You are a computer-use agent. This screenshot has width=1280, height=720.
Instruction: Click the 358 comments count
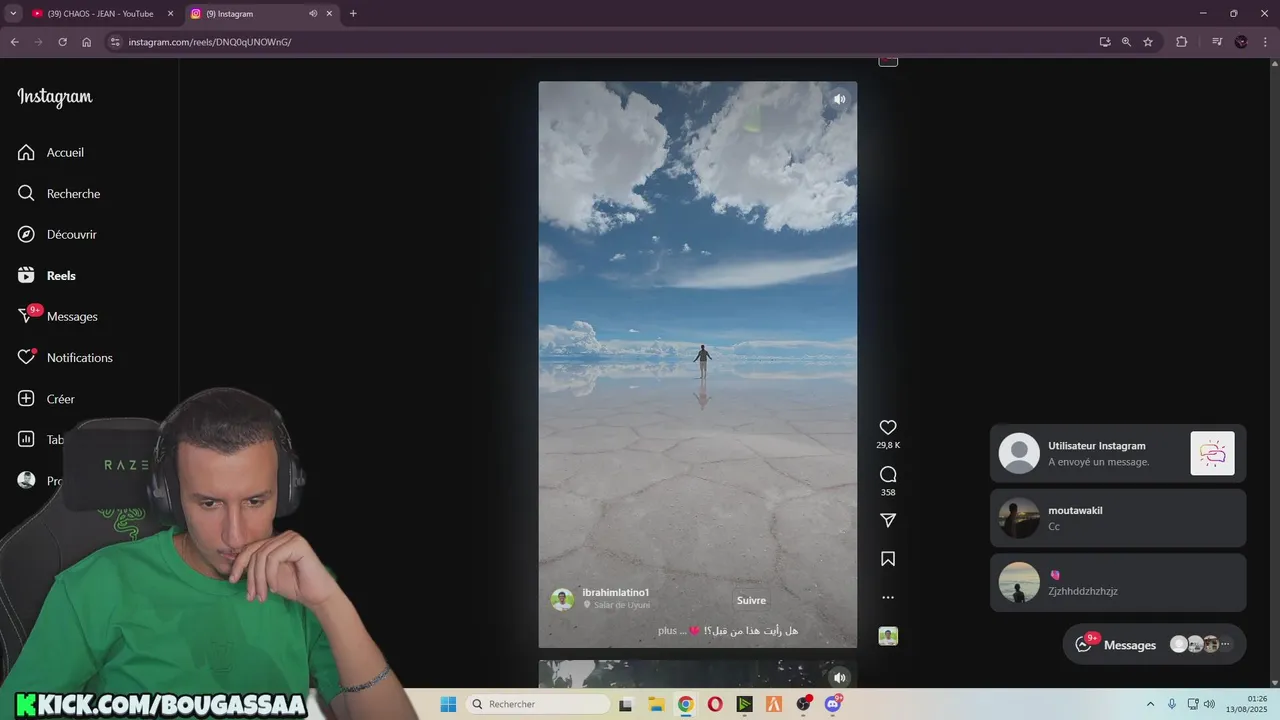[x=888, y=493]
